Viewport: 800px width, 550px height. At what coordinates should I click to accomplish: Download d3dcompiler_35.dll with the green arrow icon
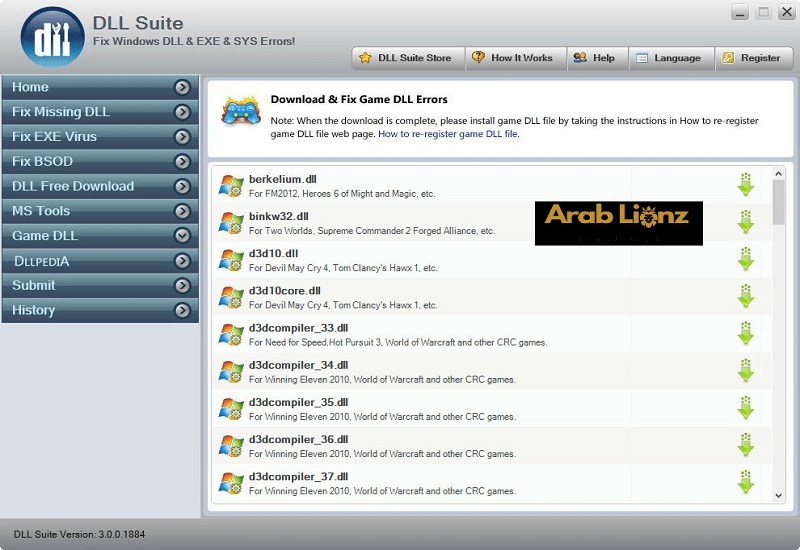pos(745,407)
